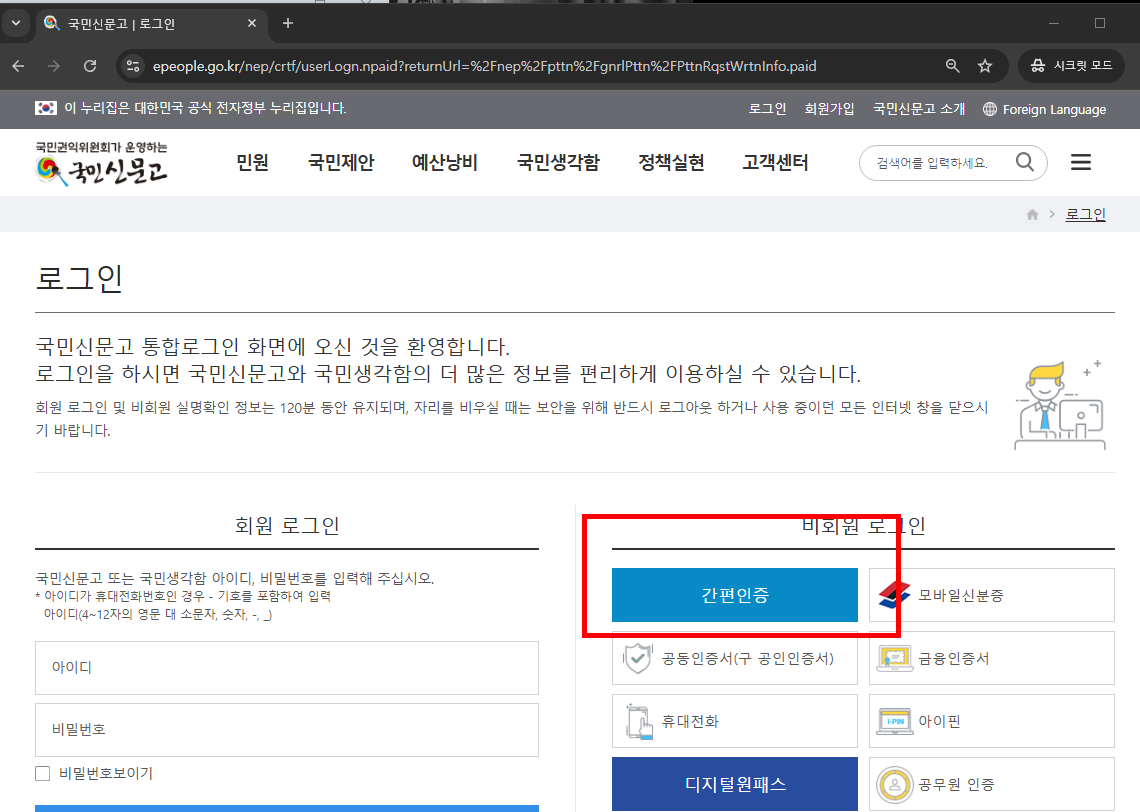
Task: Click the 간편인증 button
Action: 734,594
